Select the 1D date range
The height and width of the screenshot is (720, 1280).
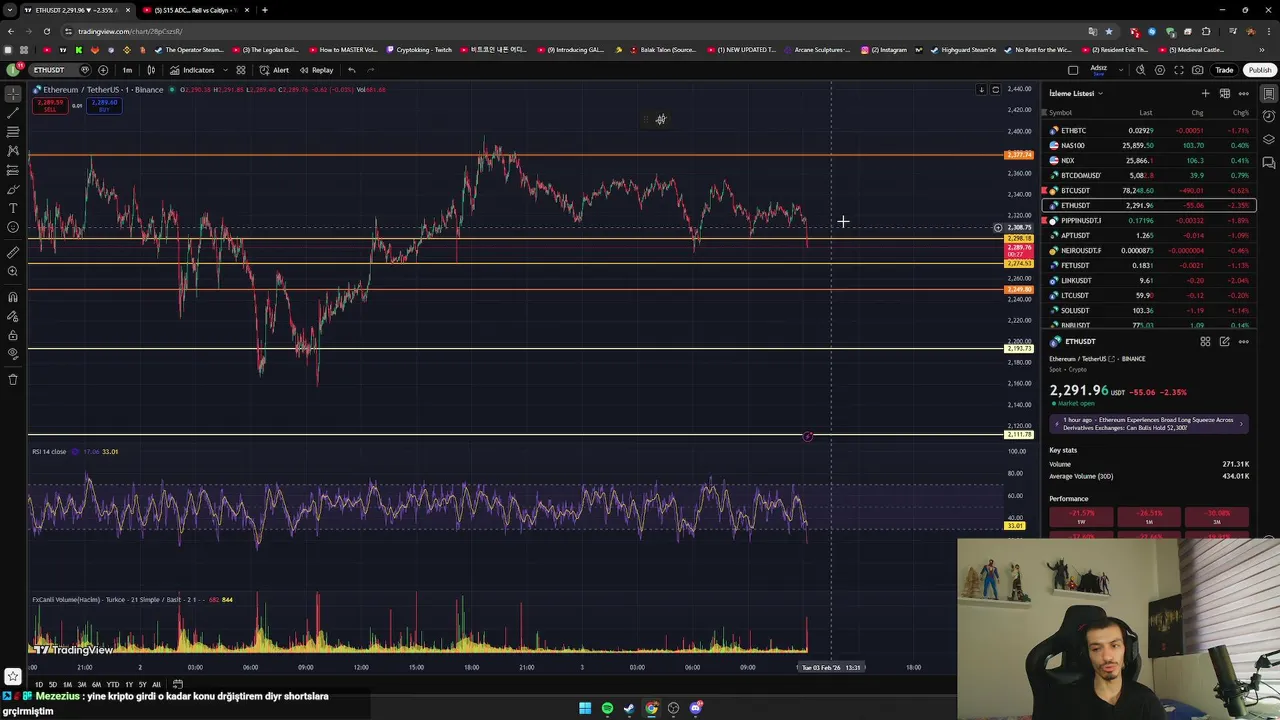pos(39,684)
